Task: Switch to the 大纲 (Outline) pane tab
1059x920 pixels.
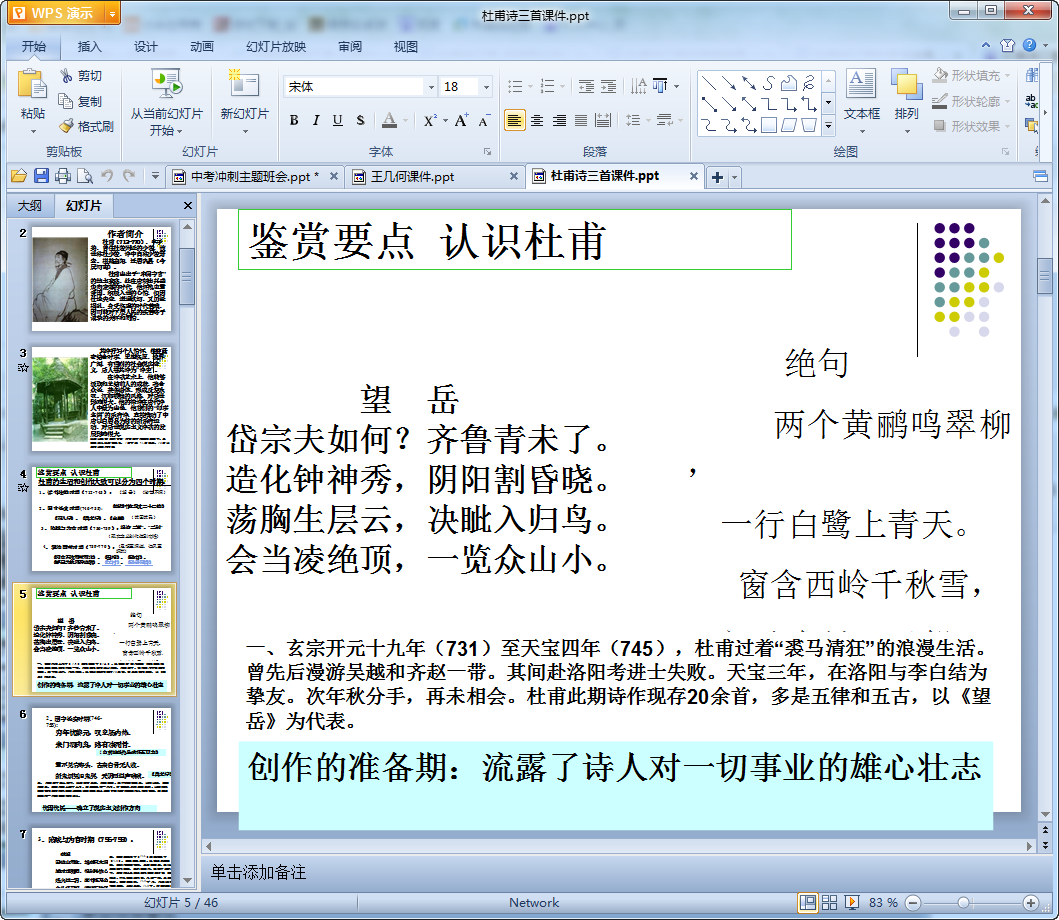Action: coord(30,205)
